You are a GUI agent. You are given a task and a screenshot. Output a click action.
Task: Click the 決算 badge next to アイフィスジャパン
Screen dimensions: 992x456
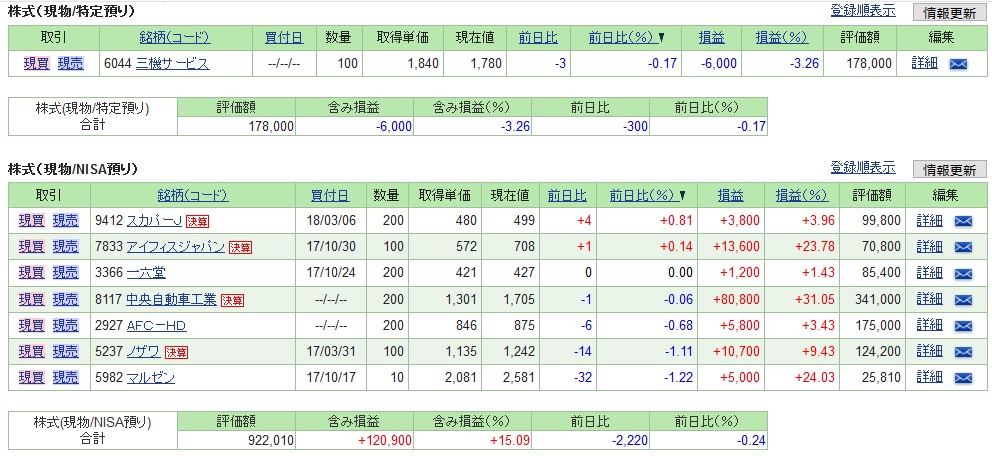tap(240, 247)
